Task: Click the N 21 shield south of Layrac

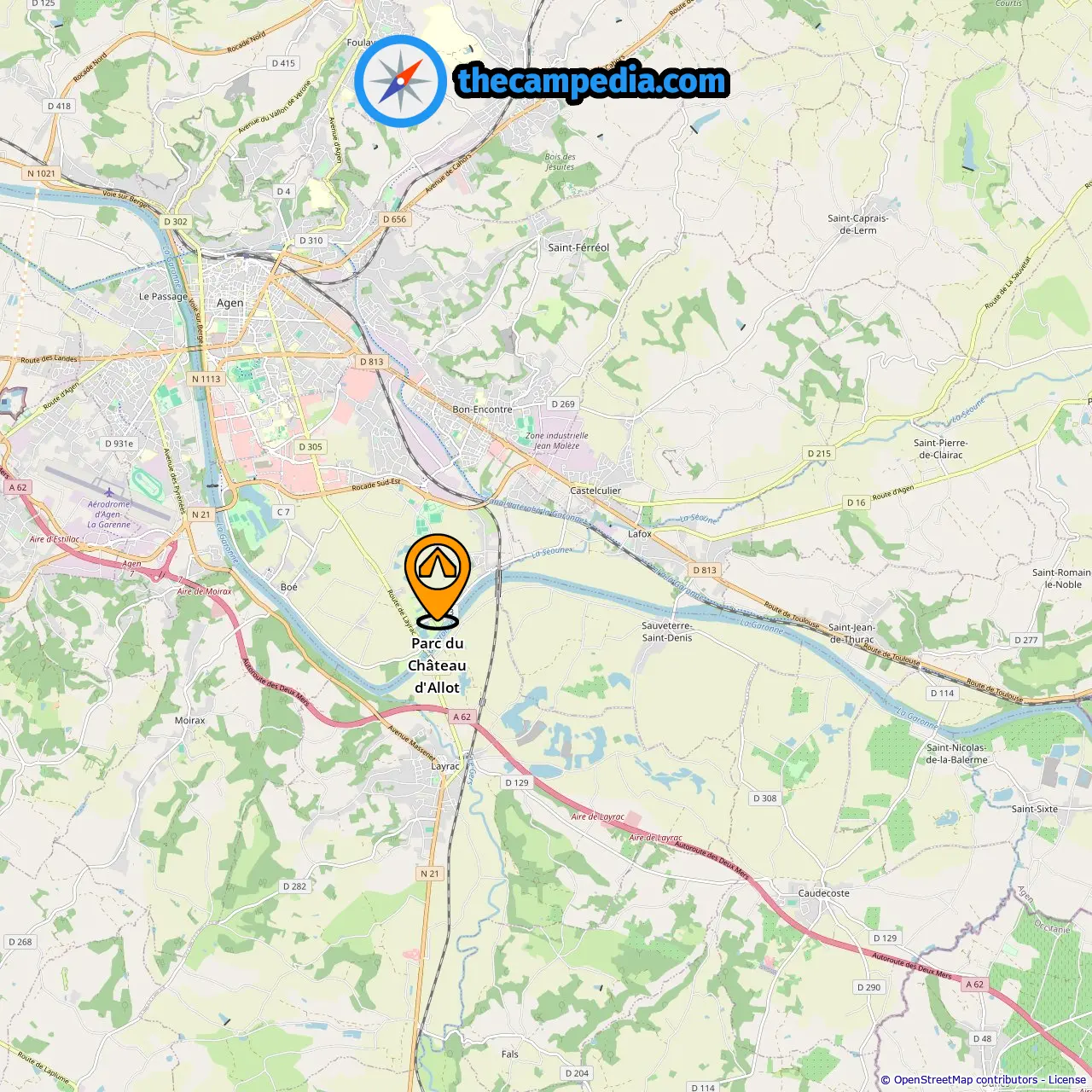Action: point(430,874)
